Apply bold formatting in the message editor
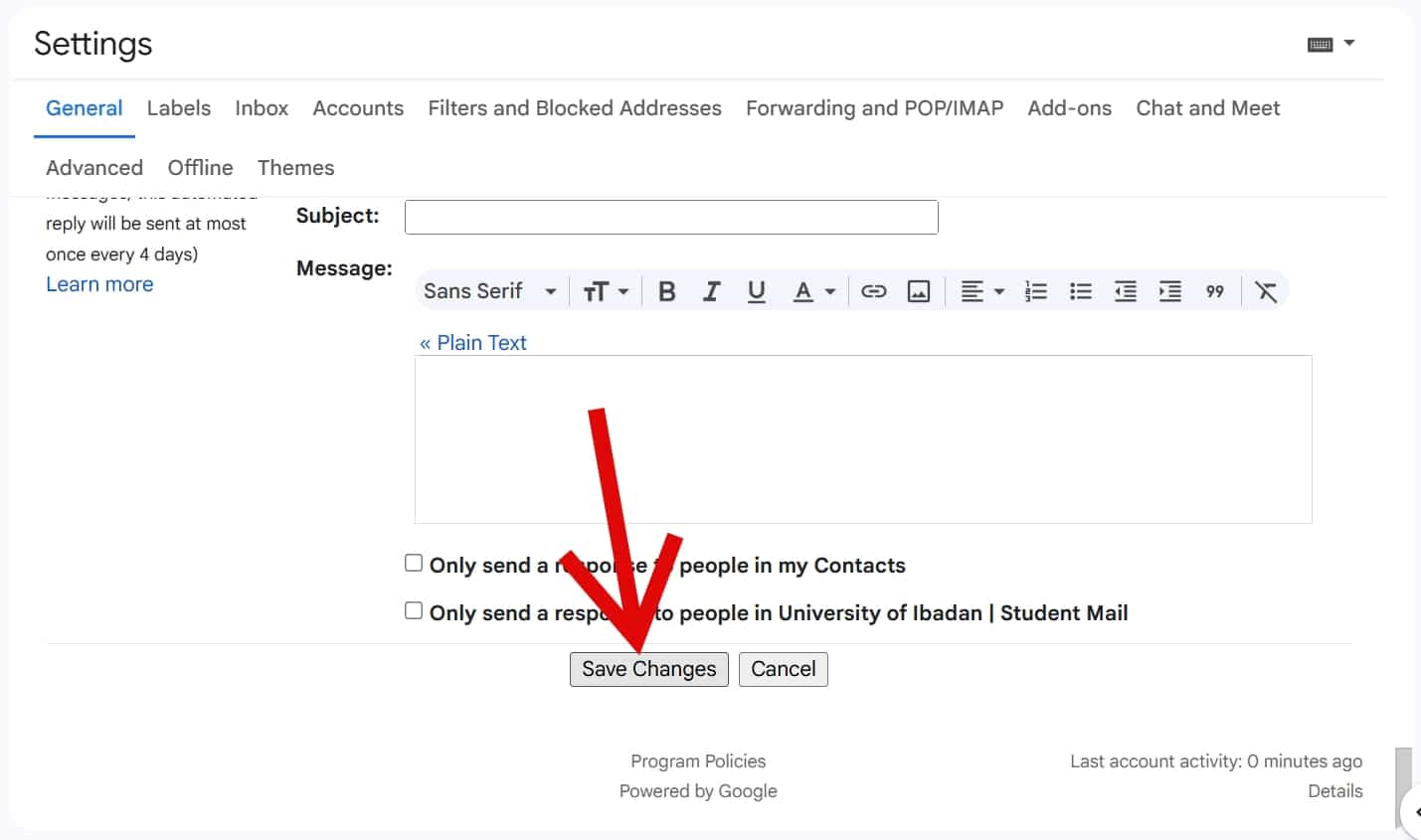This screenshot has width=1421, height=840. [x=666, y=290]
